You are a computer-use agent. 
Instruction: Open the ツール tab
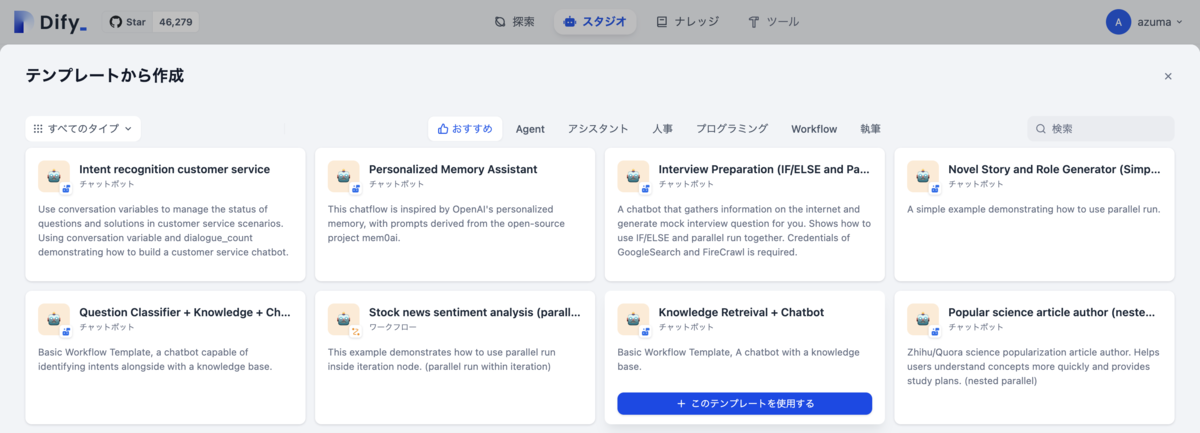(x=773, y=21)
